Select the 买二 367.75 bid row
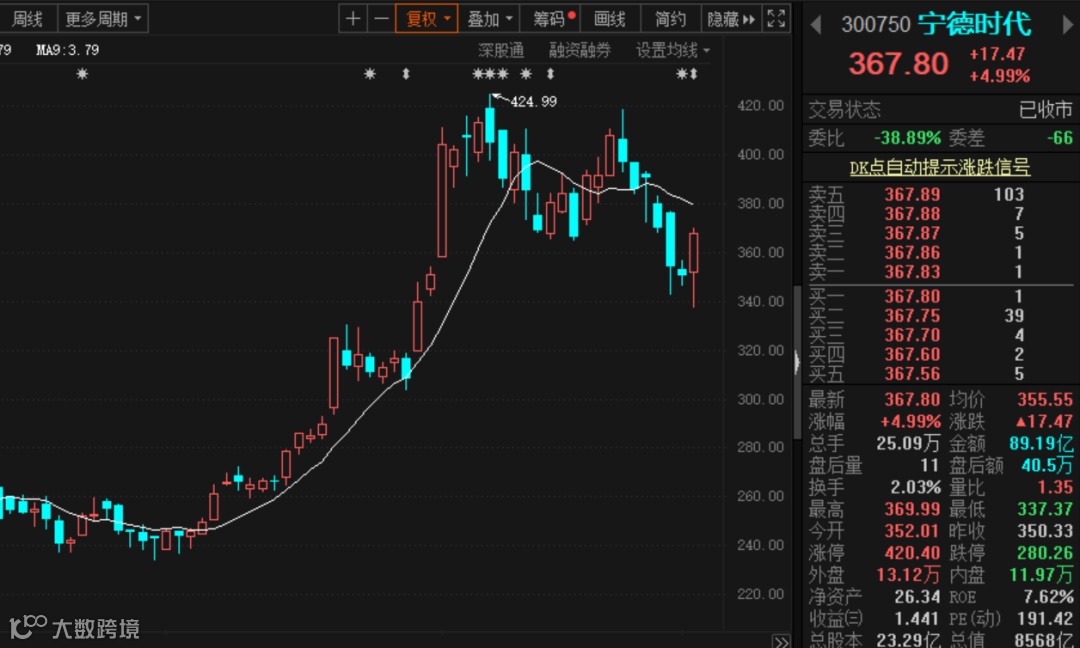Viewport: 1080px width, 648px height. [x=940, y=316]
